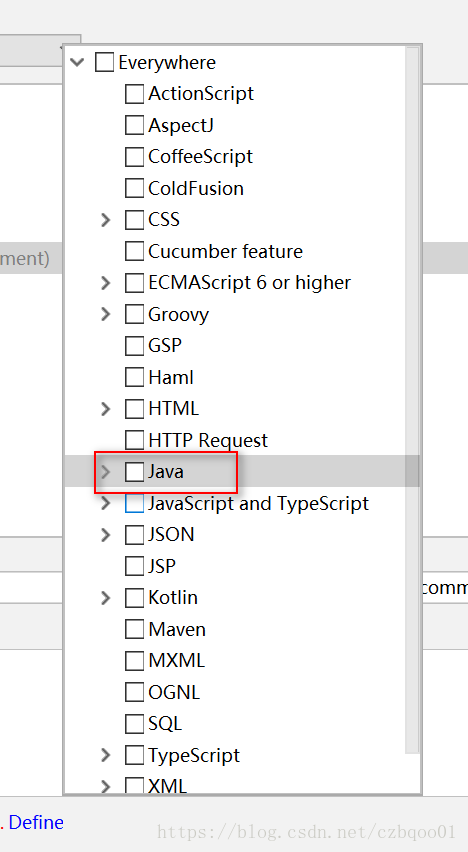Image resolution: width=468 pixels, height=852 pixels.
Task: Expand the HTML node arrow
Action: coord(106,409)
